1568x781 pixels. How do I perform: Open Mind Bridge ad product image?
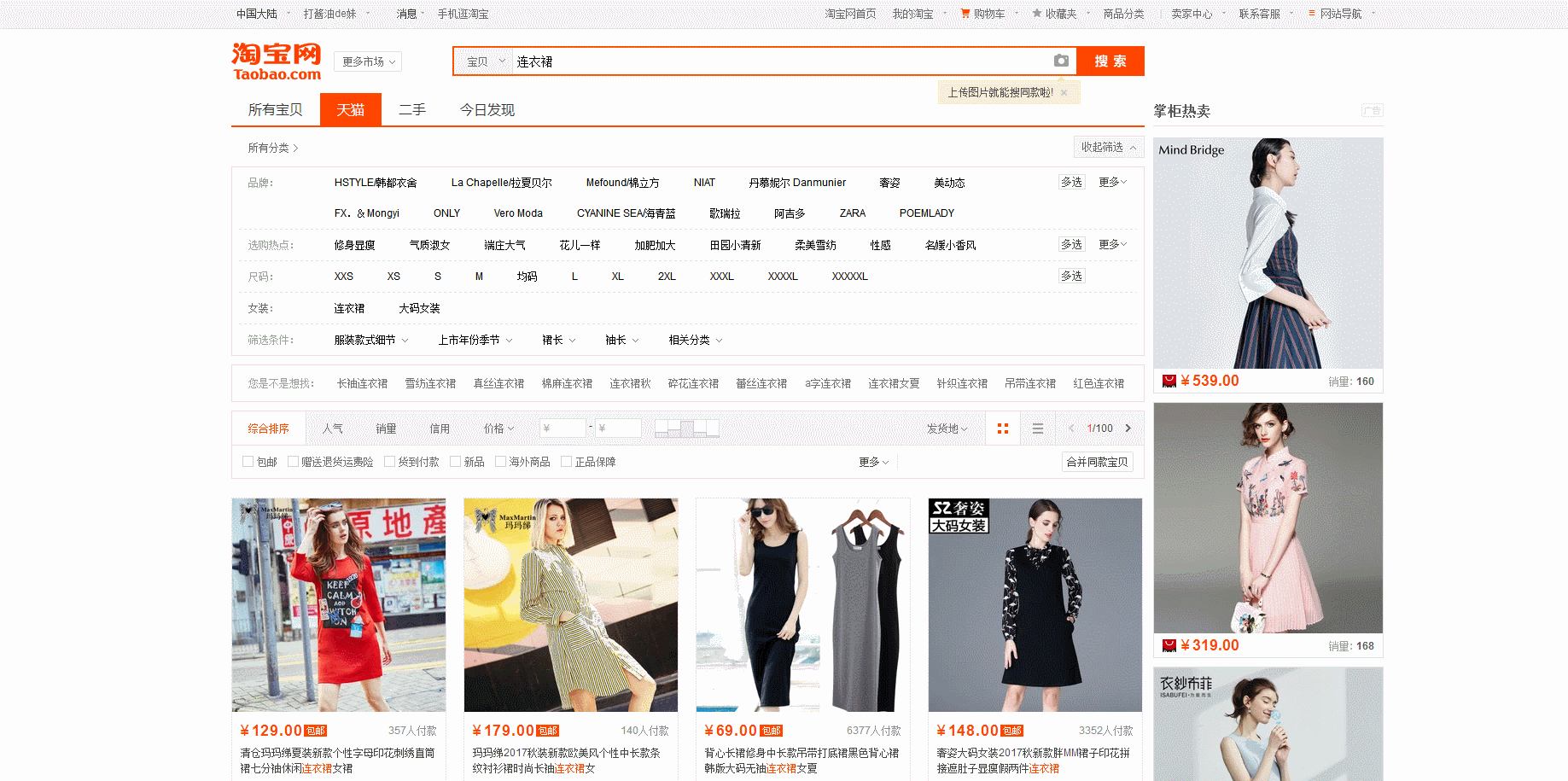1268,254
